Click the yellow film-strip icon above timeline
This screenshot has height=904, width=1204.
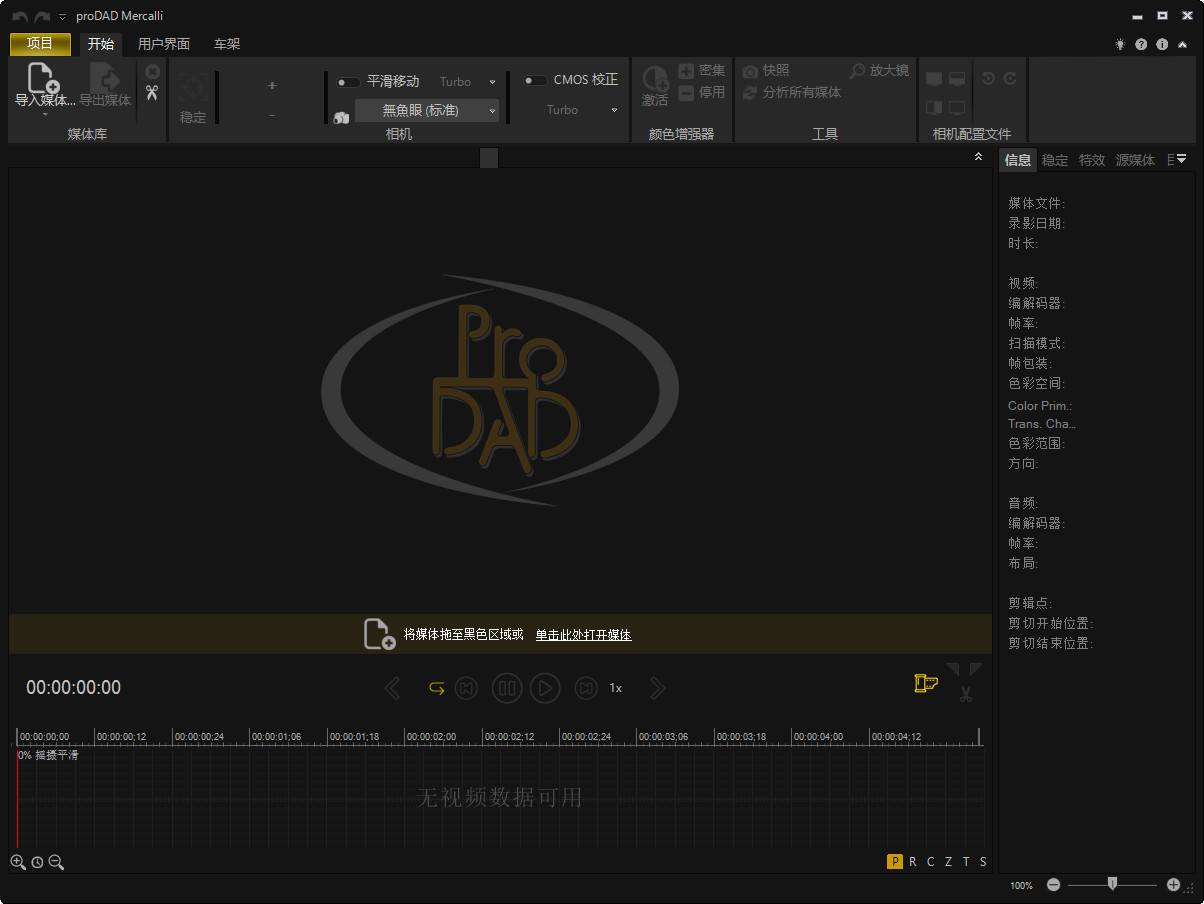[926, 683]
